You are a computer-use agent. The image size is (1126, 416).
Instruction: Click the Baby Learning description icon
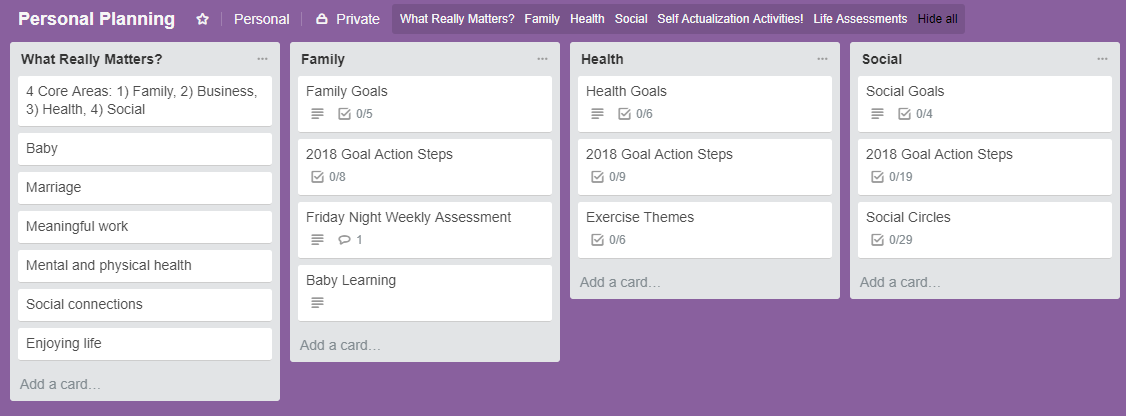[318, 303]
